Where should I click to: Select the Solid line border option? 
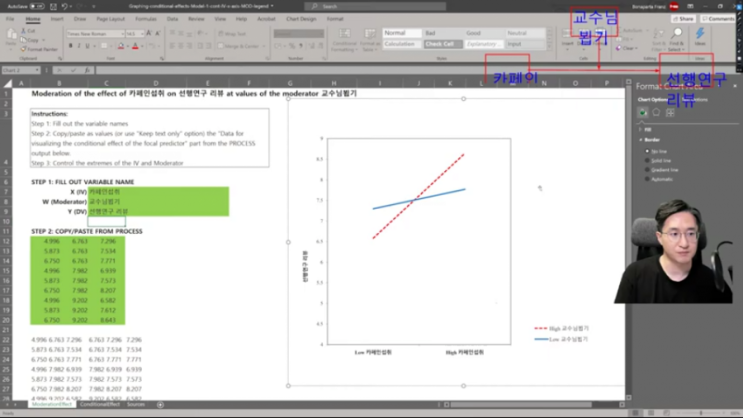(x=648, y=160)
